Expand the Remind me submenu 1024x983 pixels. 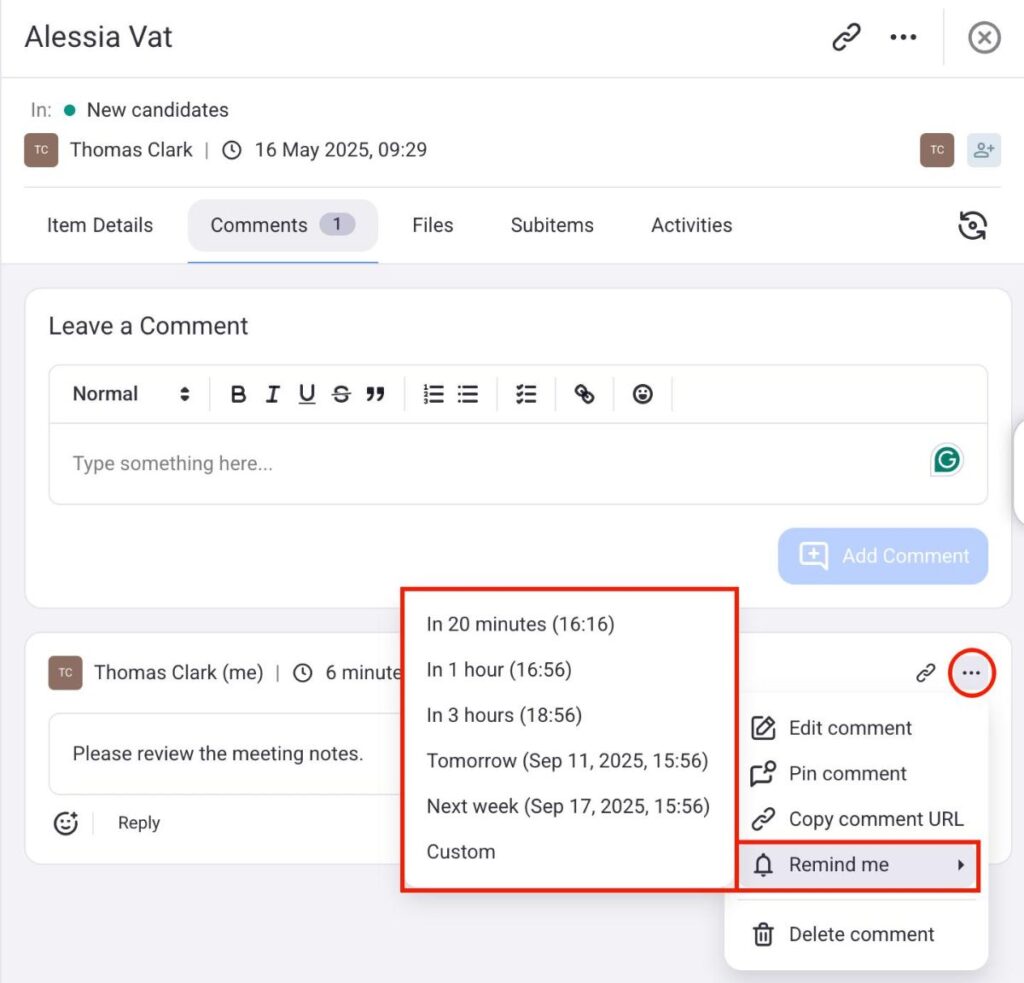coord(858,865)
